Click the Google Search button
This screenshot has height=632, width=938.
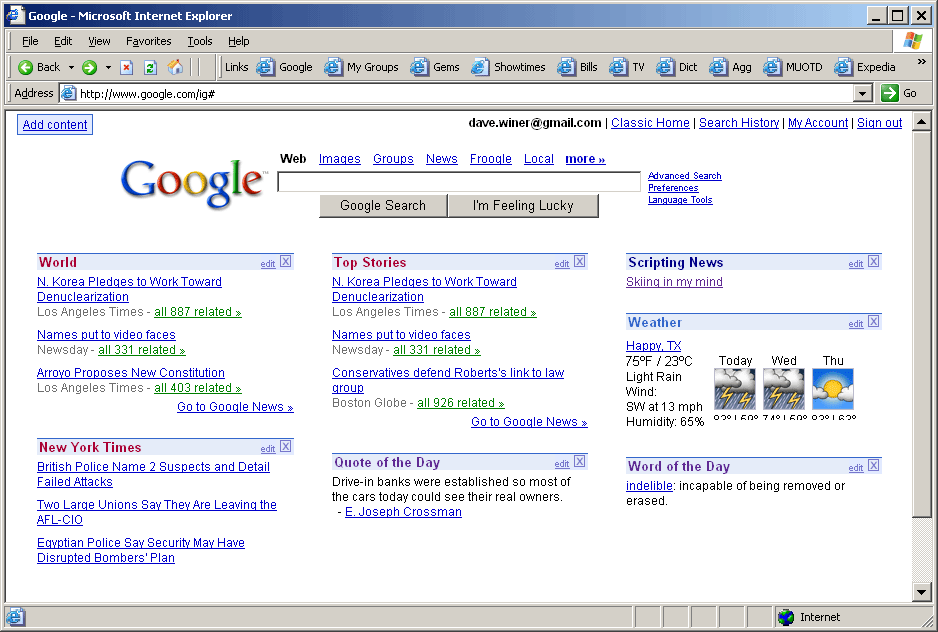383,206
